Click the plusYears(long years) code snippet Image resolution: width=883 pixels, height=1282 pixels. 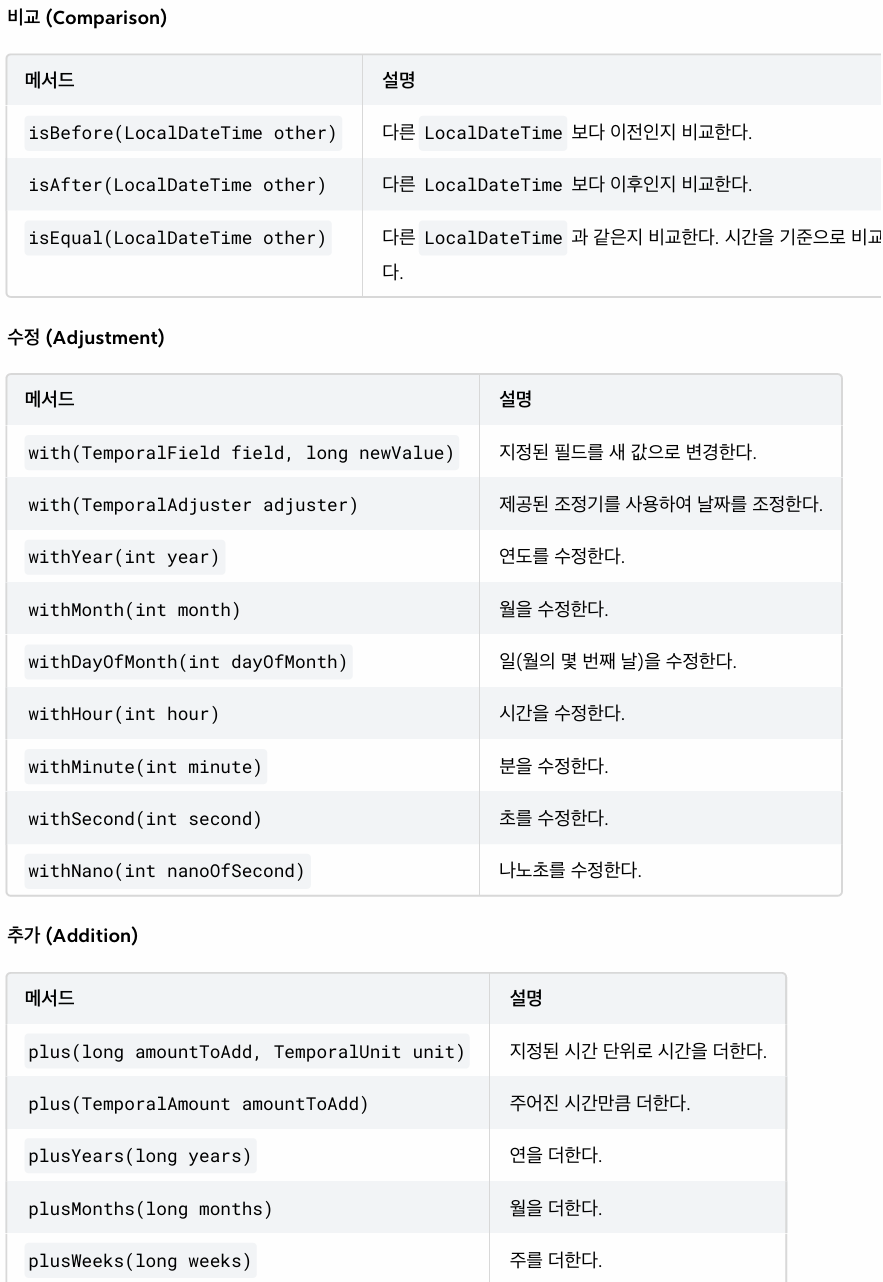(140, 1156)
